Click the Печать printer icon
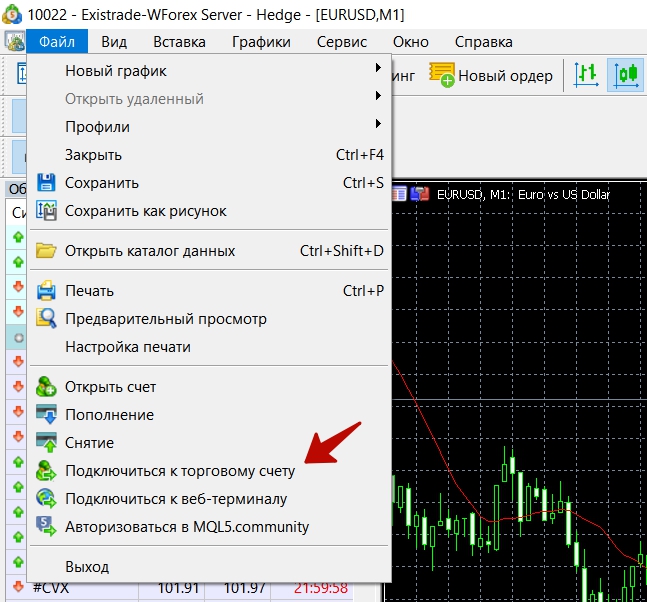Screen dimensions: 647x602 click(46, 290)
